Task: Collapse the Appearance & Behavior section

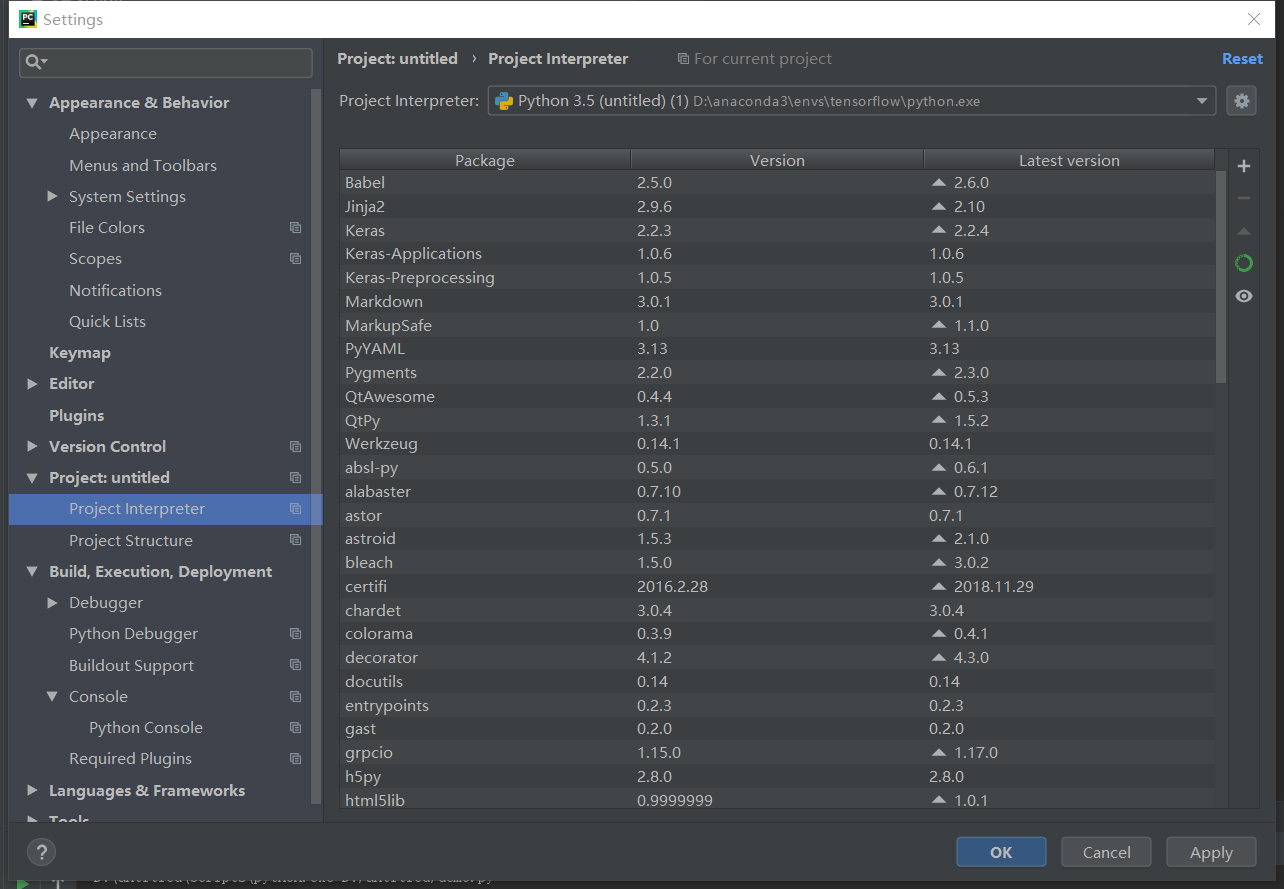Action: [32, 103]
